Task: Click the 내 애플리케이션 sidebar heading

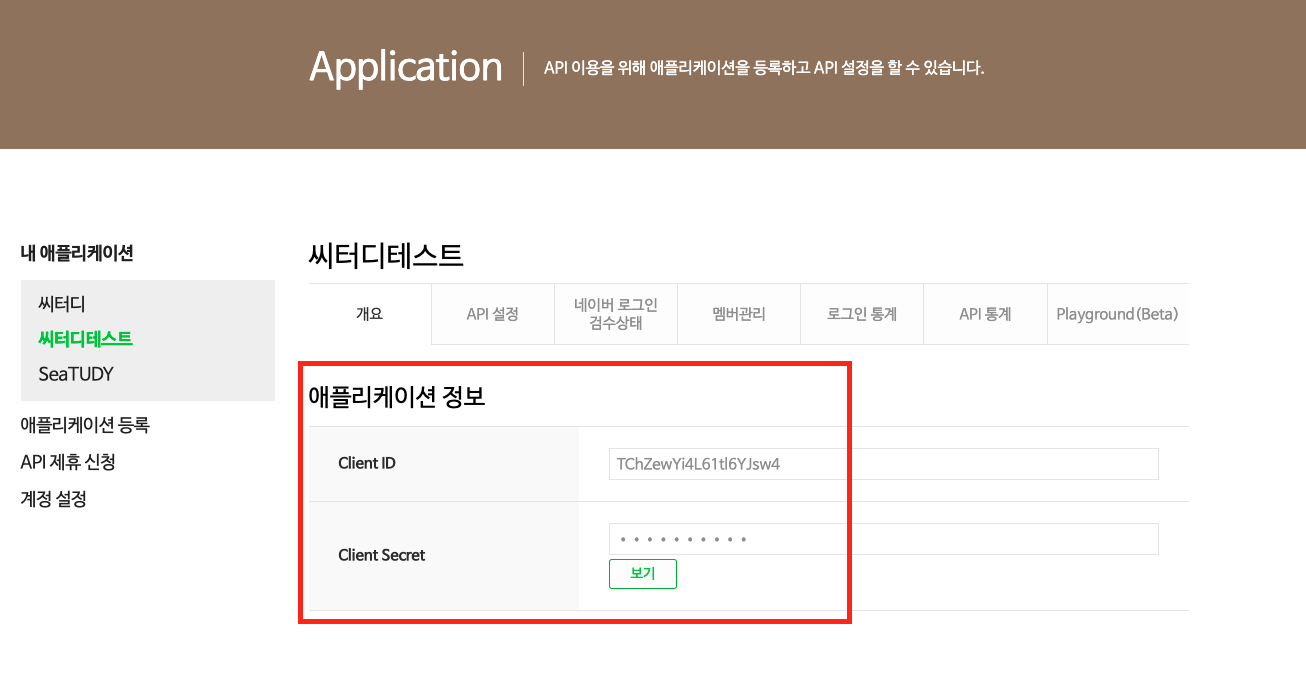Action: pyautogui.click(x=77, y=254)
